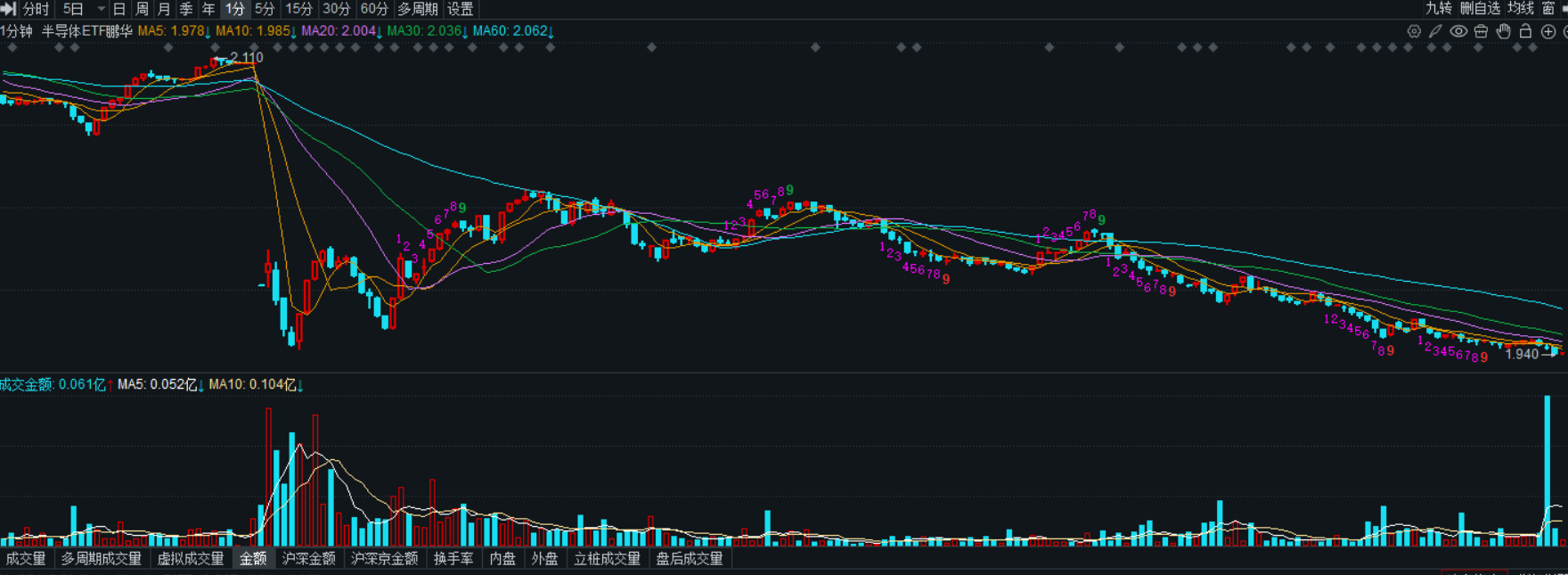
Task: Switch to the 盘后成交量 tab
Action: point(690,559)
